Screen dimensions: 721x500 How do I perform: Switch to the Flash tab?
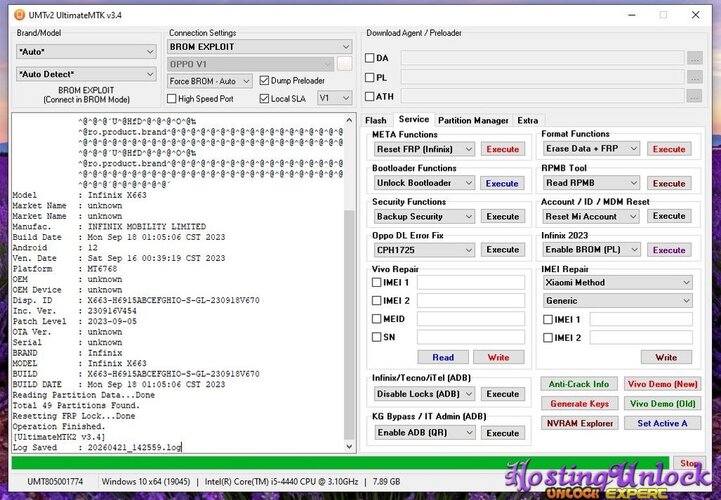(376, 121)
